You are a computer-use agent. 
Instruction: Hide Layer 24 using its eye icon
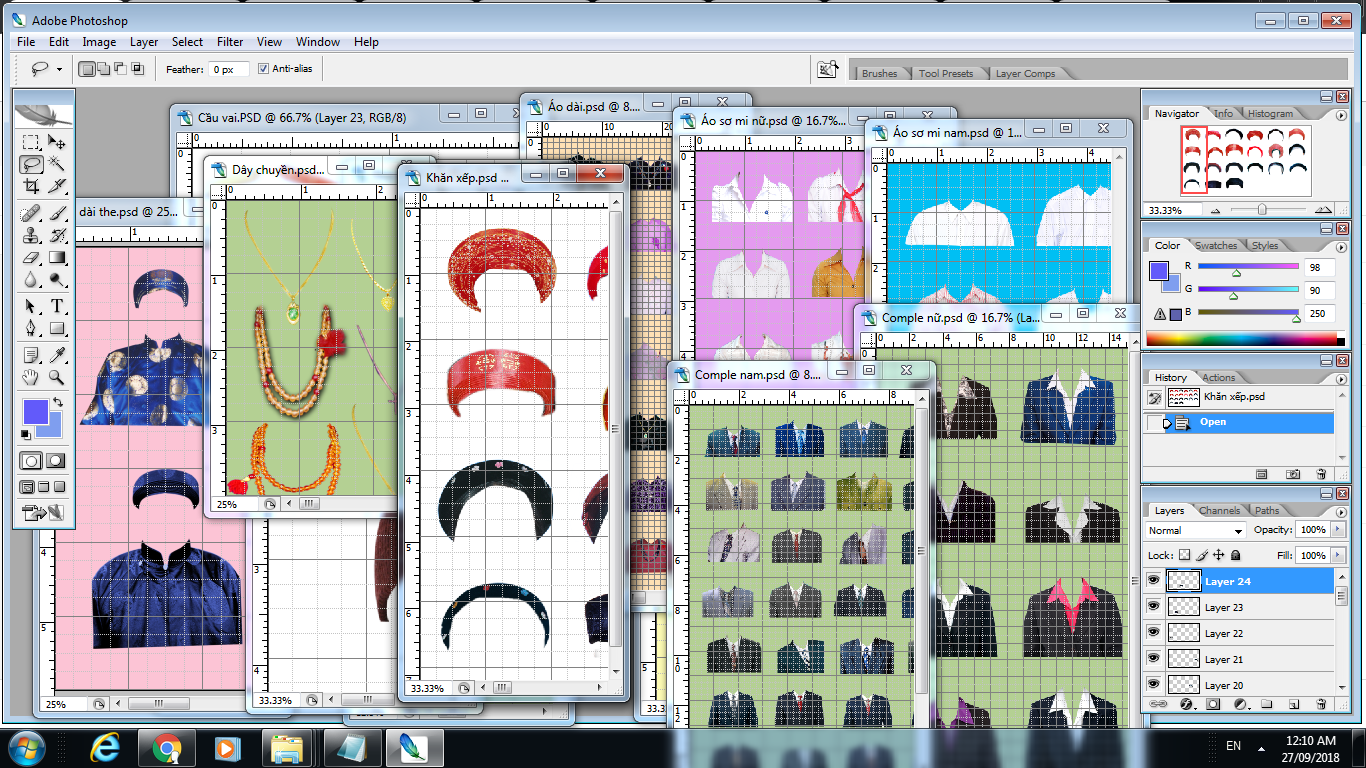[1153, 581]
